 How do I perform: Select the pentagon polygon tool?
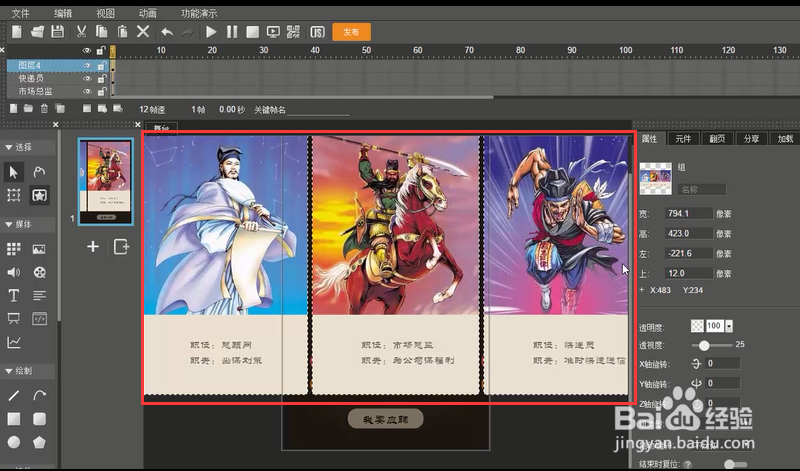click(x=39, y=442)
